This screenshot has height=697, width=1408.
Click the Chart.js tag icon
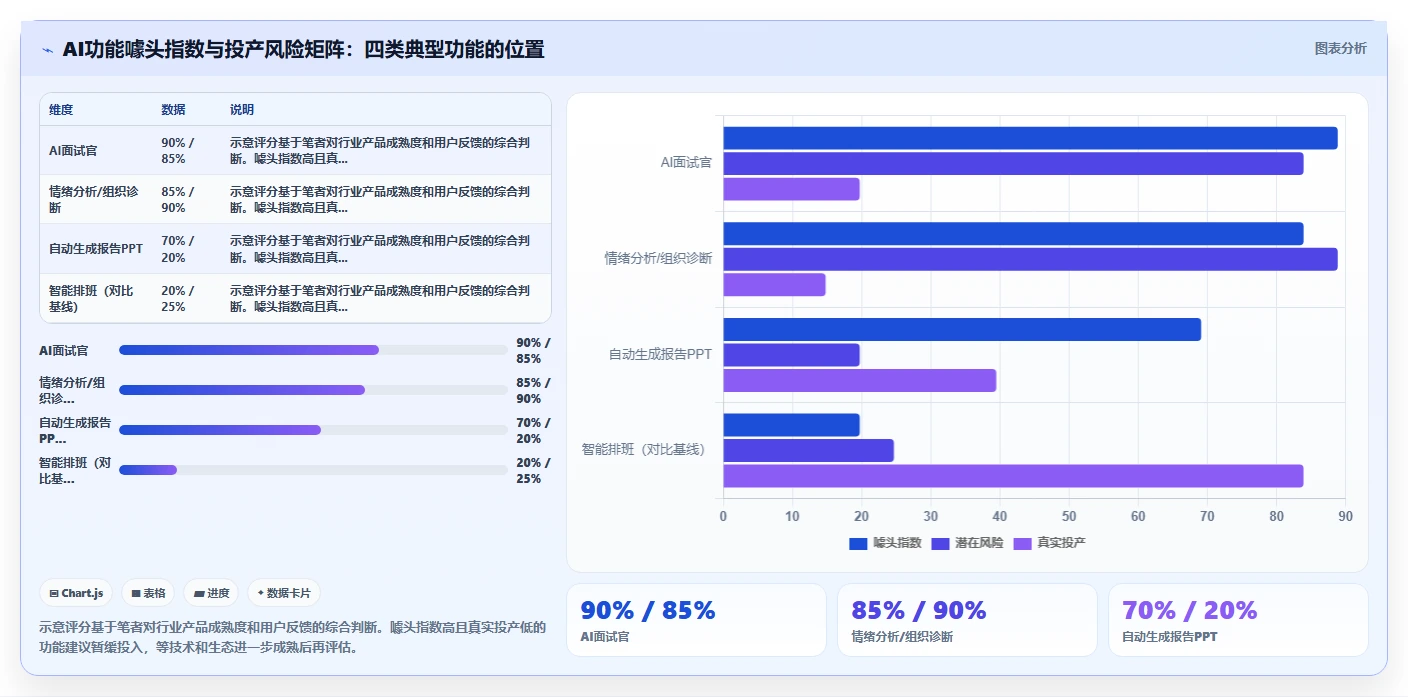pyautogui.click(x=54, y=593)
